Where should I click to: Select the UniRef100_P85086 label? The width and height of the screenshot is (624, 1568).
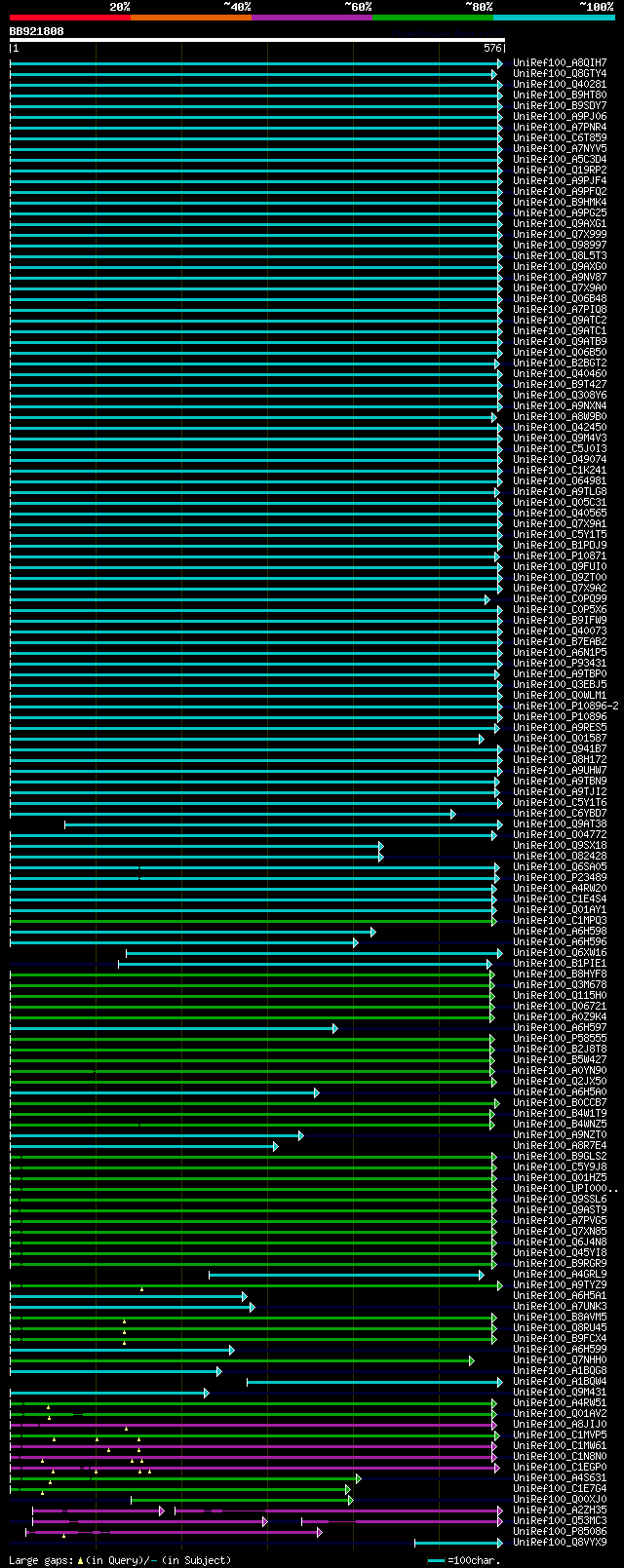click(560, 1531)
